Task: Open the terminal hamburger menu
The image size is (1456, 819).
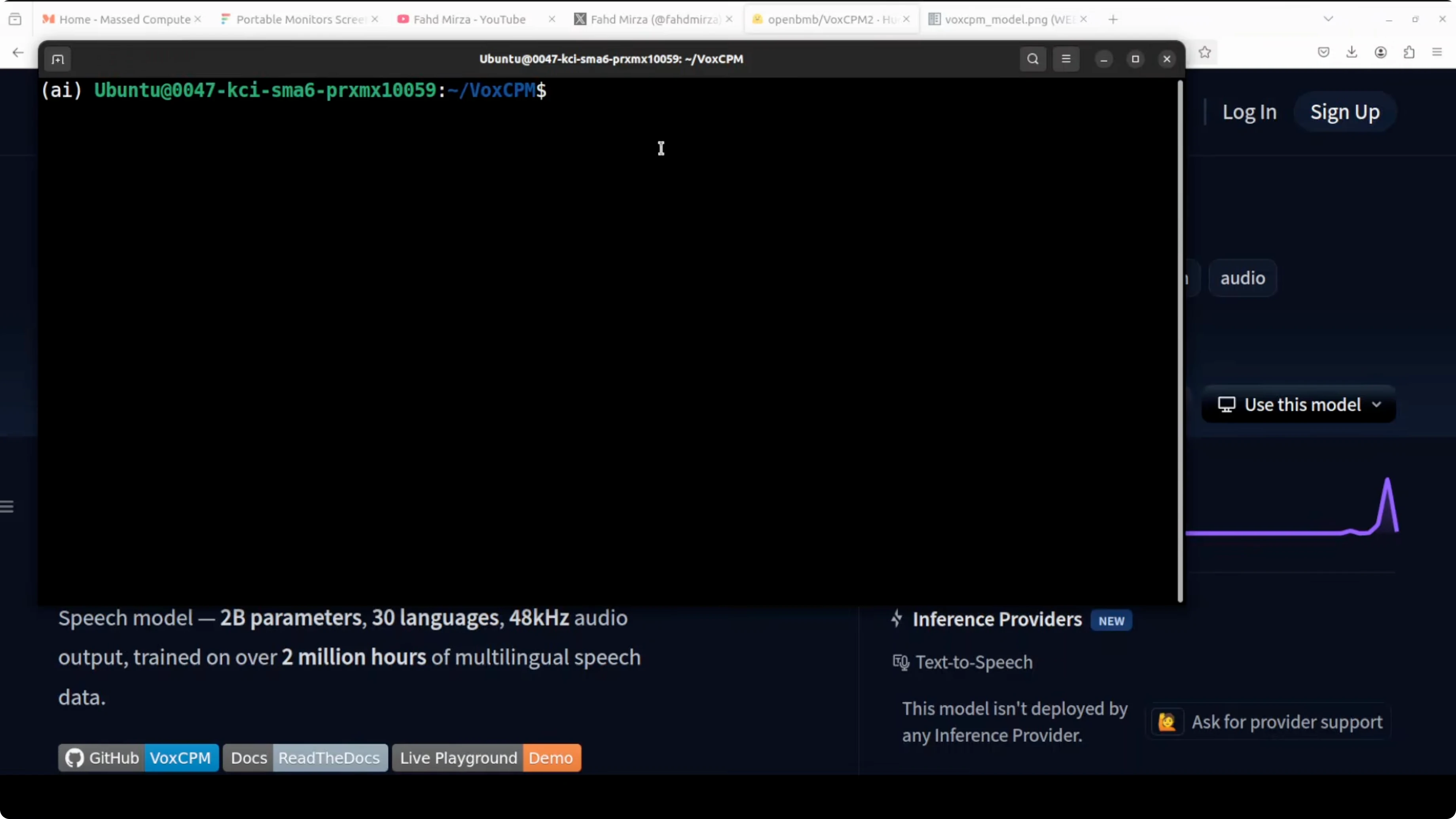Action: pyautogui.click(x=1066, y=59)
